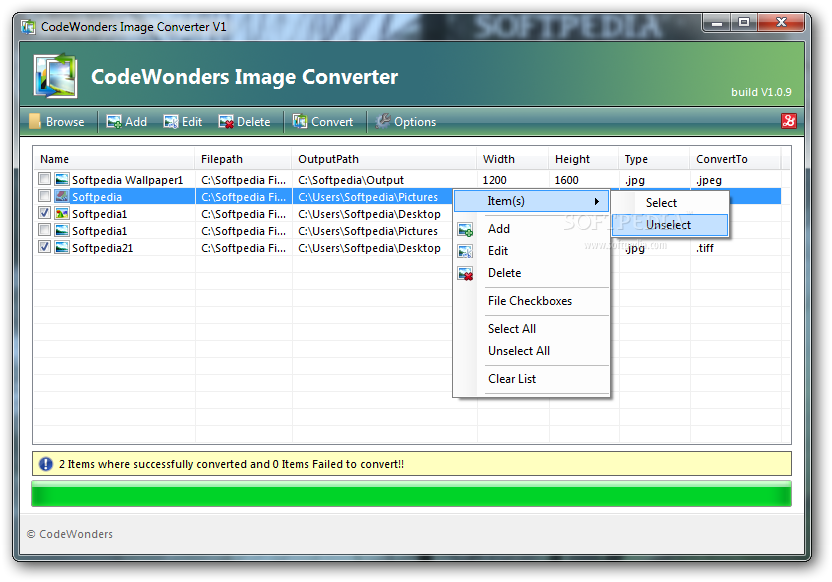Viewport: 832px width, 582px height.
Task: Click the image icon of the highlighted Softpedia row
Action: click(62, 197)
